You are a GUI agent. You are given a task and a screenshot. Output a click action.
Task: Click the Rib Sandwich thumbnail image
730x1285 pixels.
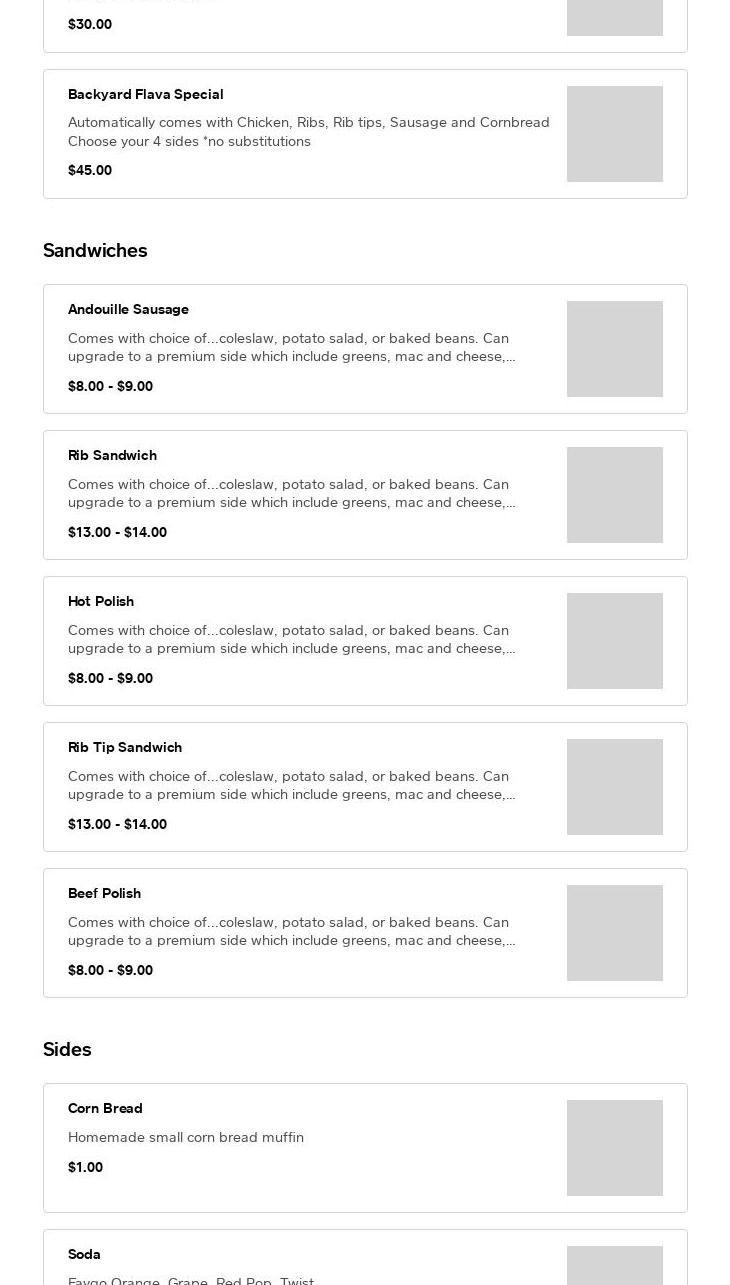coord(614,495)
